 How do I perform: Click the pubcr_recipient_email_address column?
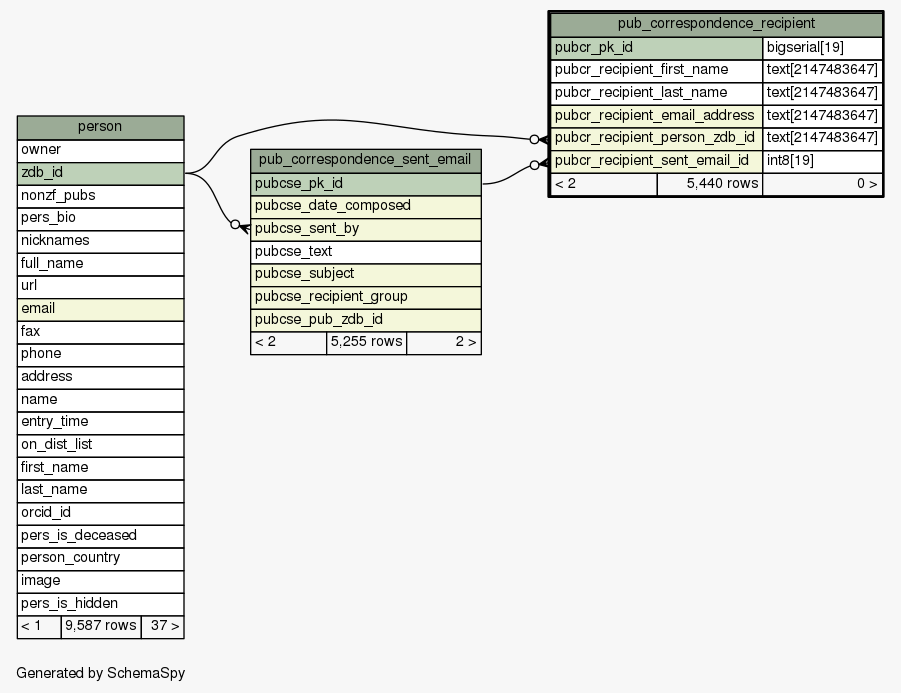(655, 115)
